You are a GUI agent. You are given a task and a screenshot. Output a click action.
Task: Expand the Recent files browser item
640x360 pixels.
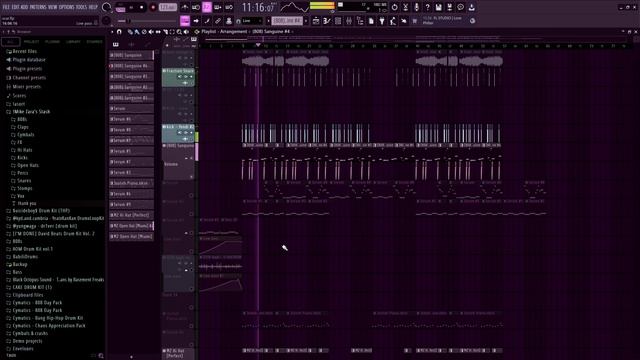click(x=24, y=51)
